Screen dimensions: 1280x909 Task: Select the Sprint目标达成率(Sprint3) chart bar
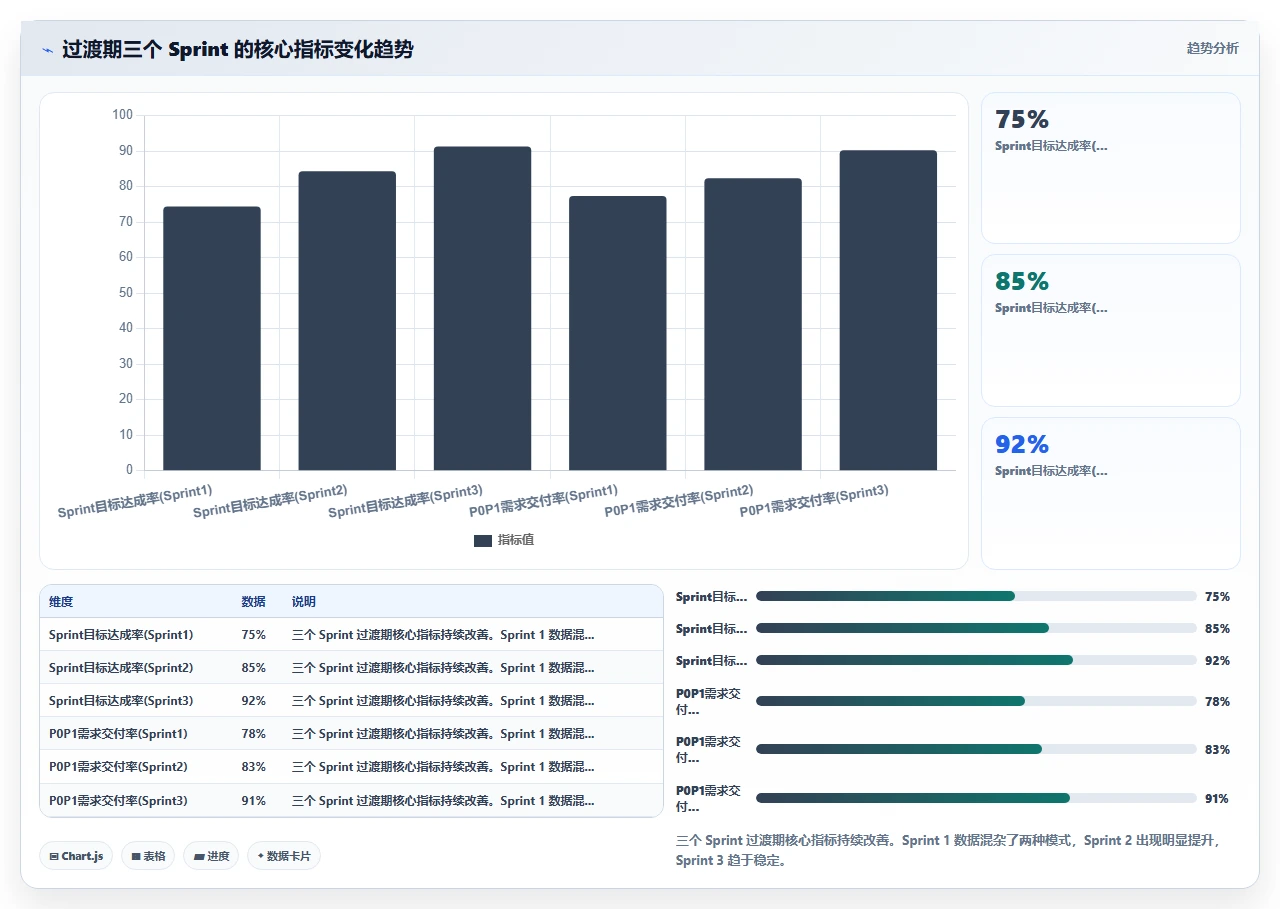pos(482,308)
